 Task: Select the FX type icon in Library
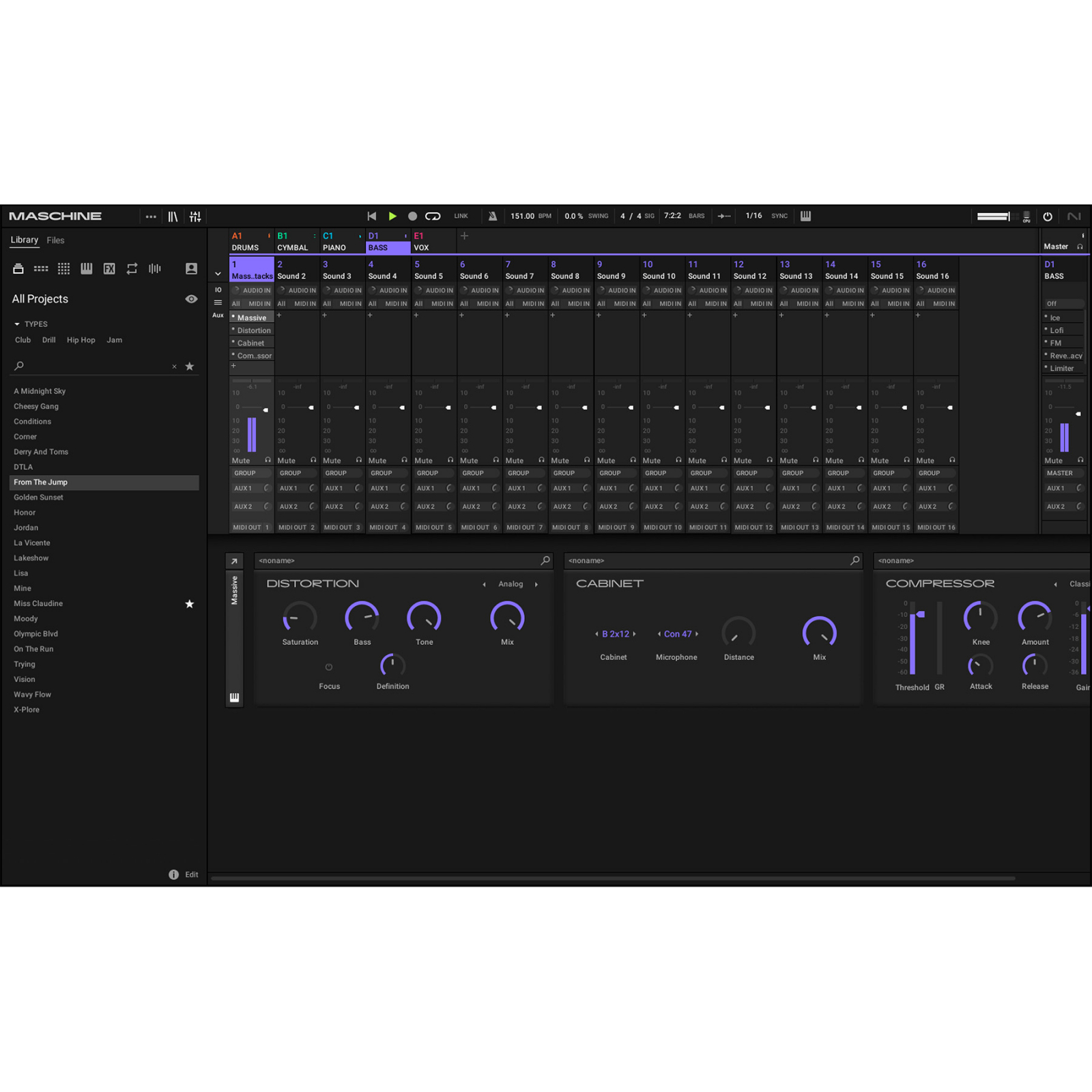click(x=109, y=269)
